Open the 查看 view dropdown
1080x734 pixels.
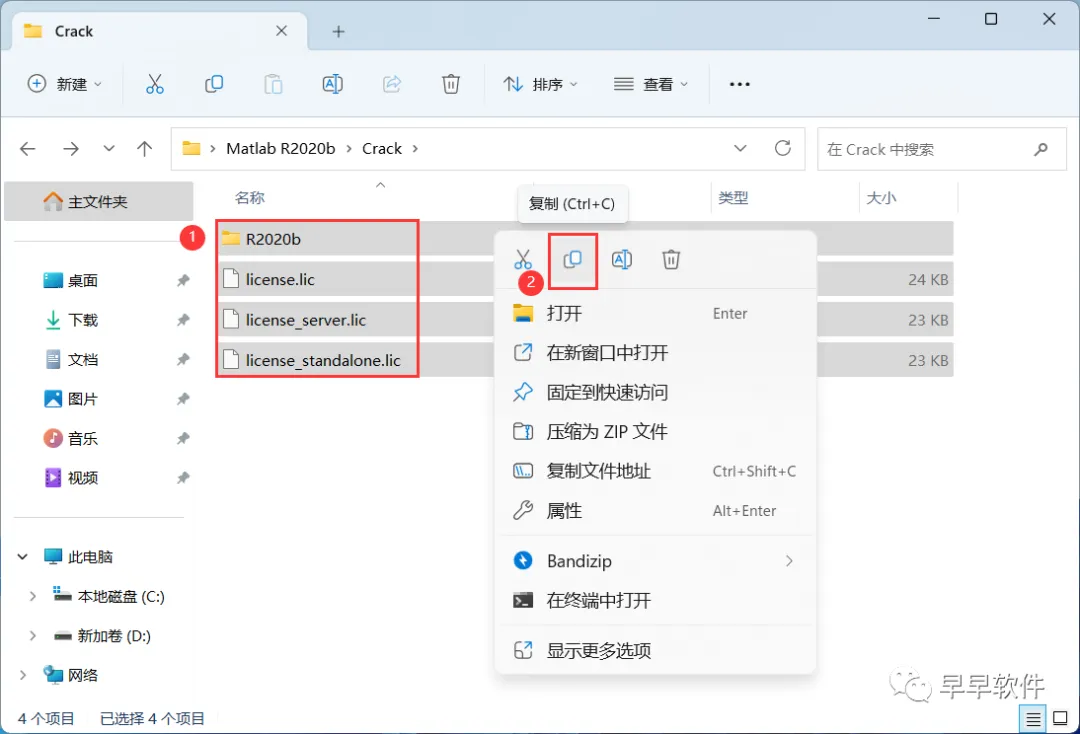pyautogui.click(x=651, y=84)
